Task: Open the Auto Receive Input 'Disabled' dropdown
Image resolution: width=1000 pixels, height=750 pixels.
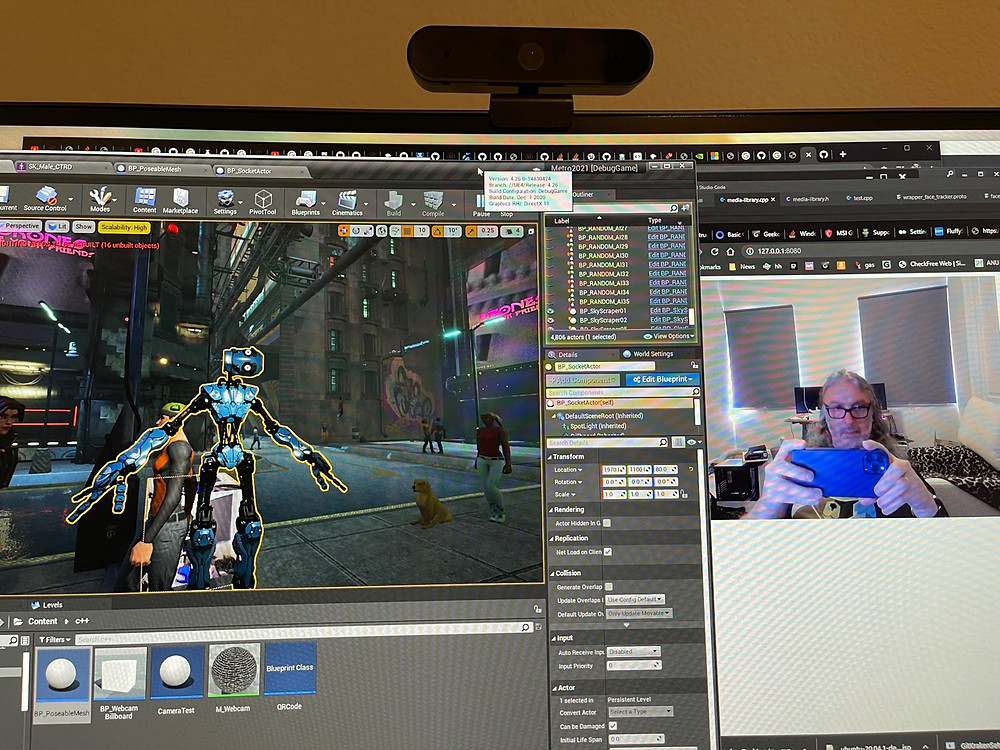Action: (634, 651)
